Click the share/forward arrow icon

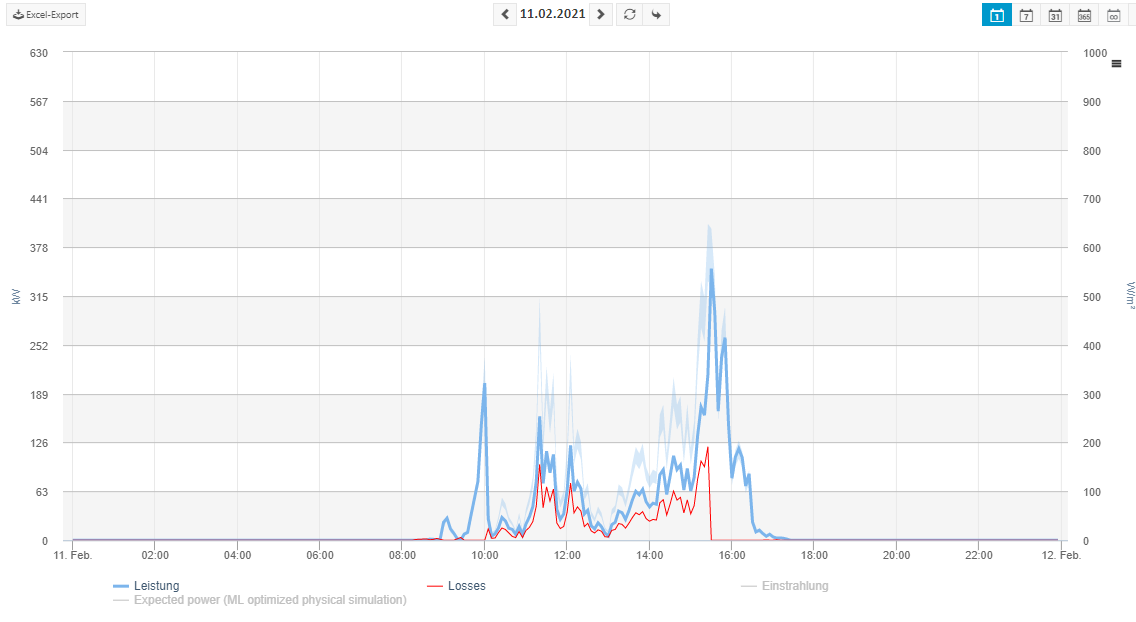coord(656,14)
